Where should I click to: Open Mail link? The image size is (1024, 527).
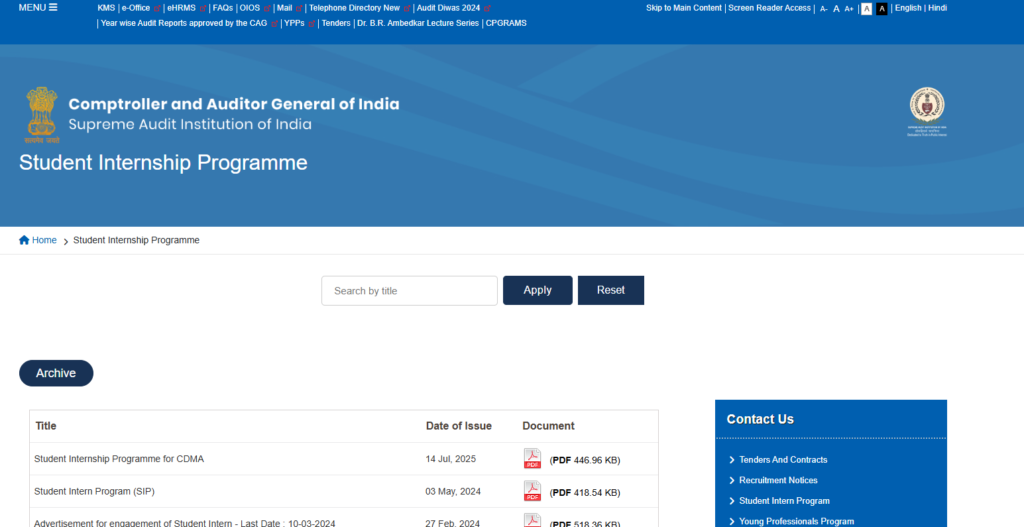285,8
